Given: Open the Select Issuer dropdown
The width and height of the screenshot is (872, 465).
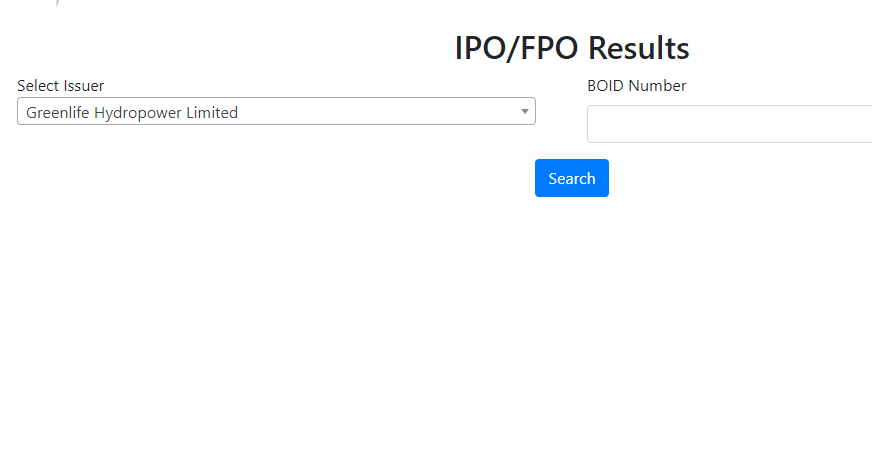Looking at the screenshot, I should point(276,111).
